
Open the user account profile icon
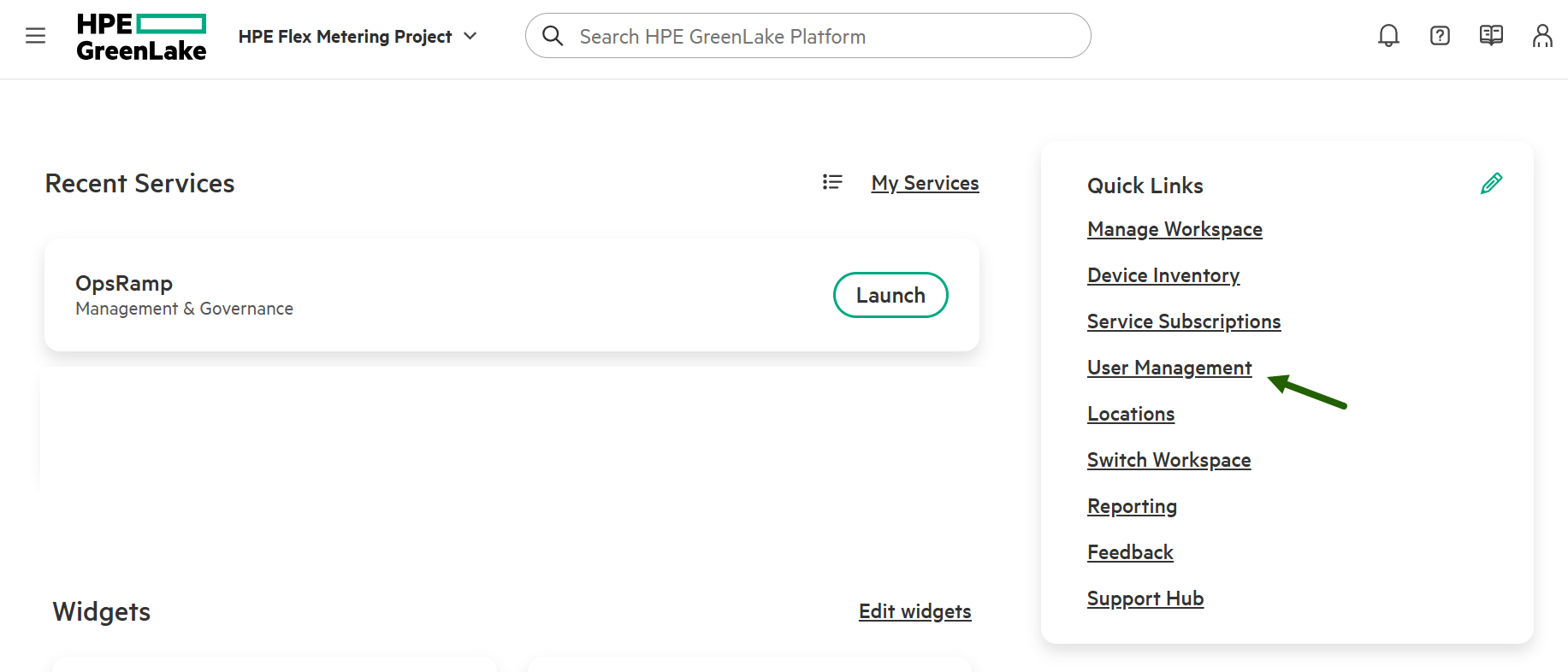point(1542,36)
